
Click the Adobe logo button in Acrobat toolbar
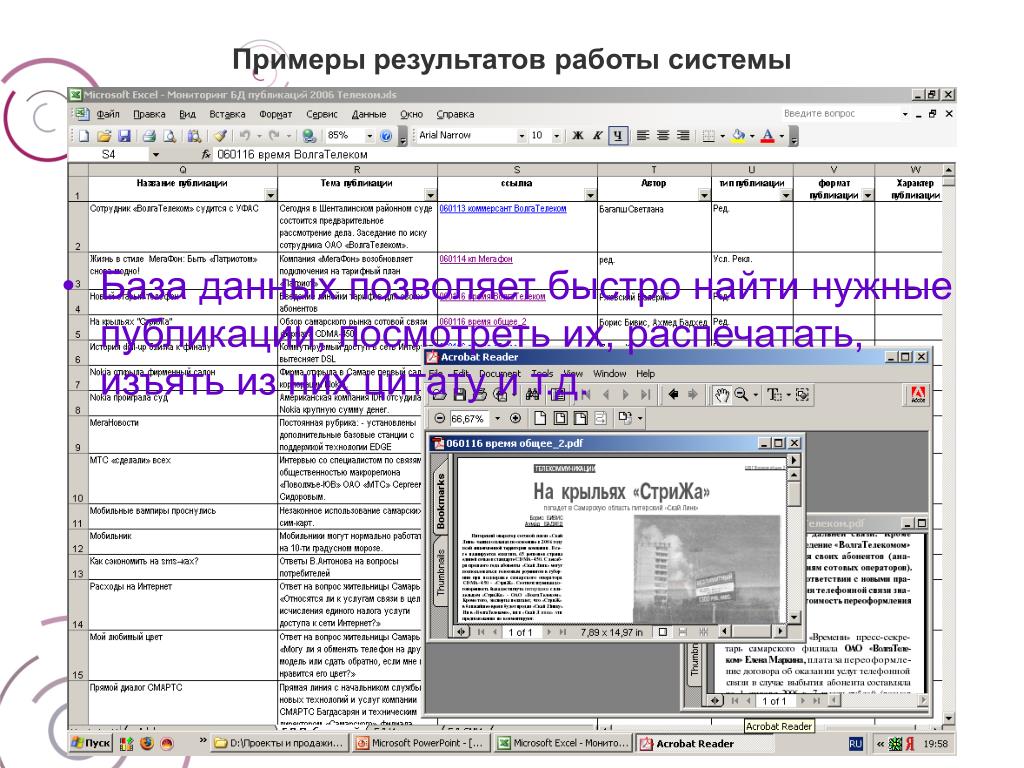point(918,394)
